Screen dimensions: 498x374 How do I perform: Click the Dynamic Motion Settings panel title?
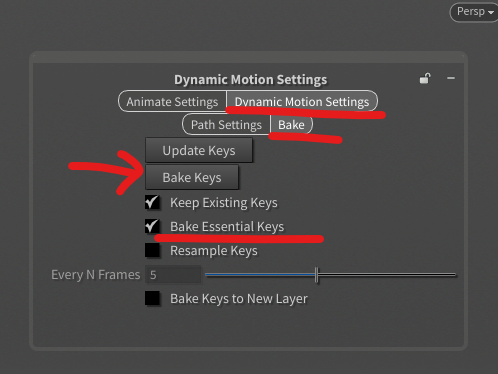click(251, 80)
